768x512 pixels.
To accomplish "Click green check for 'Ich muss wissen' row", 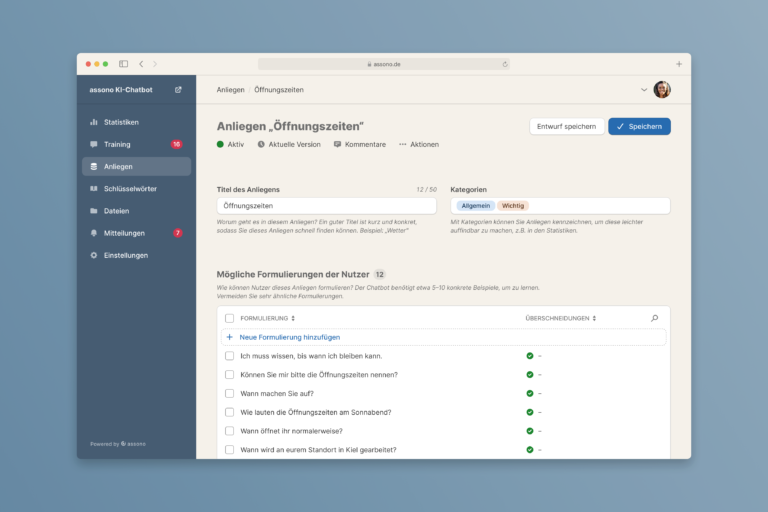I will tap(529, 356).
